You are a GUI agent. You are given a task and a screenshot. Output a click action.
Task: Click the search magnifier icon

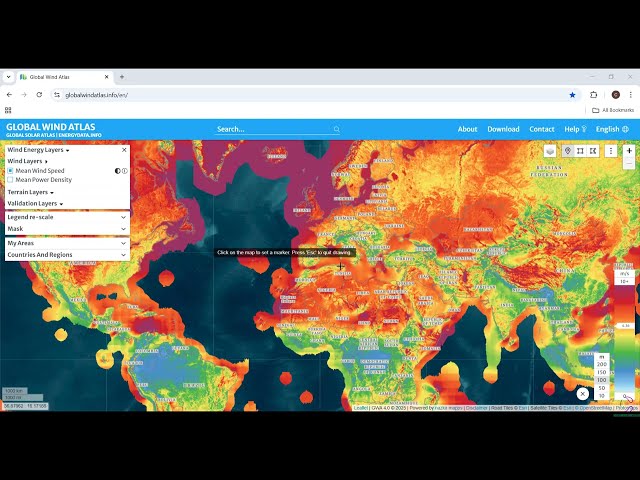click(x=337, y=129)
